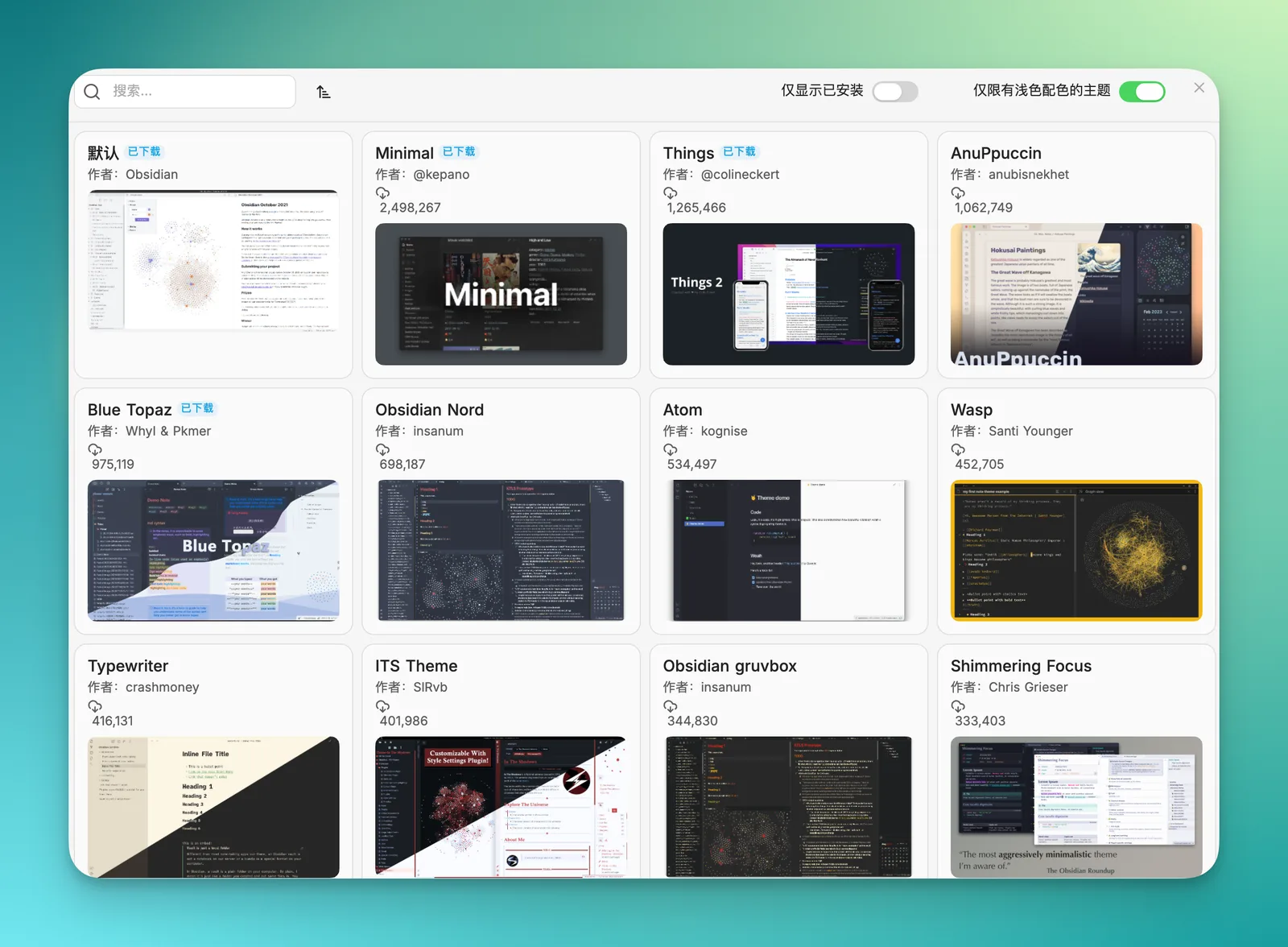Click the download icon under Shimmering Focus
The height and width of the screenshot is (947, 1288).
[958, 706]
